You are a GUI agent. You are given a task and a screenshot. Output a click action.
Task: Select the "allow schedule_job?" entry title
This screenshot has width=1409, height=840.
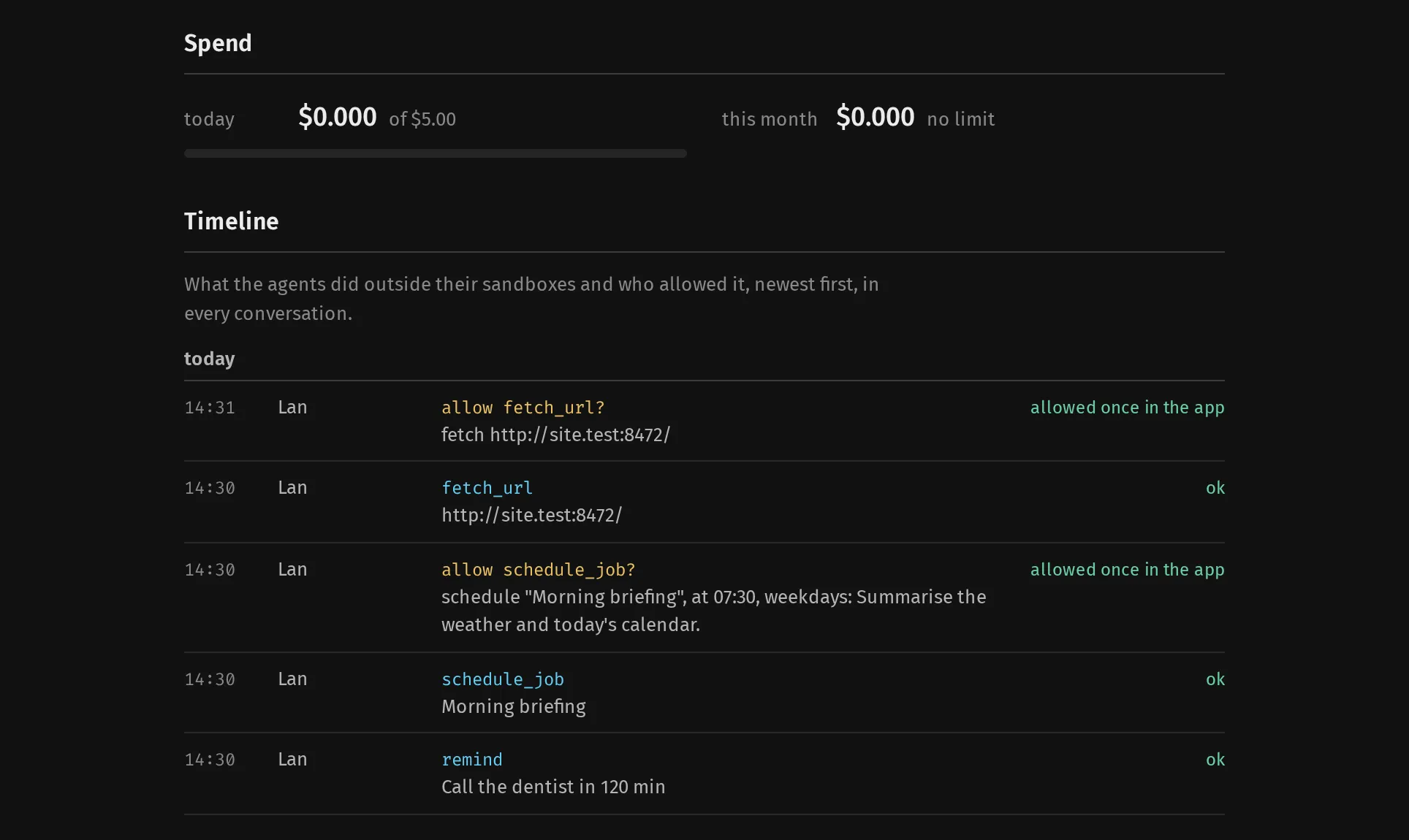(x=539, y=570)
